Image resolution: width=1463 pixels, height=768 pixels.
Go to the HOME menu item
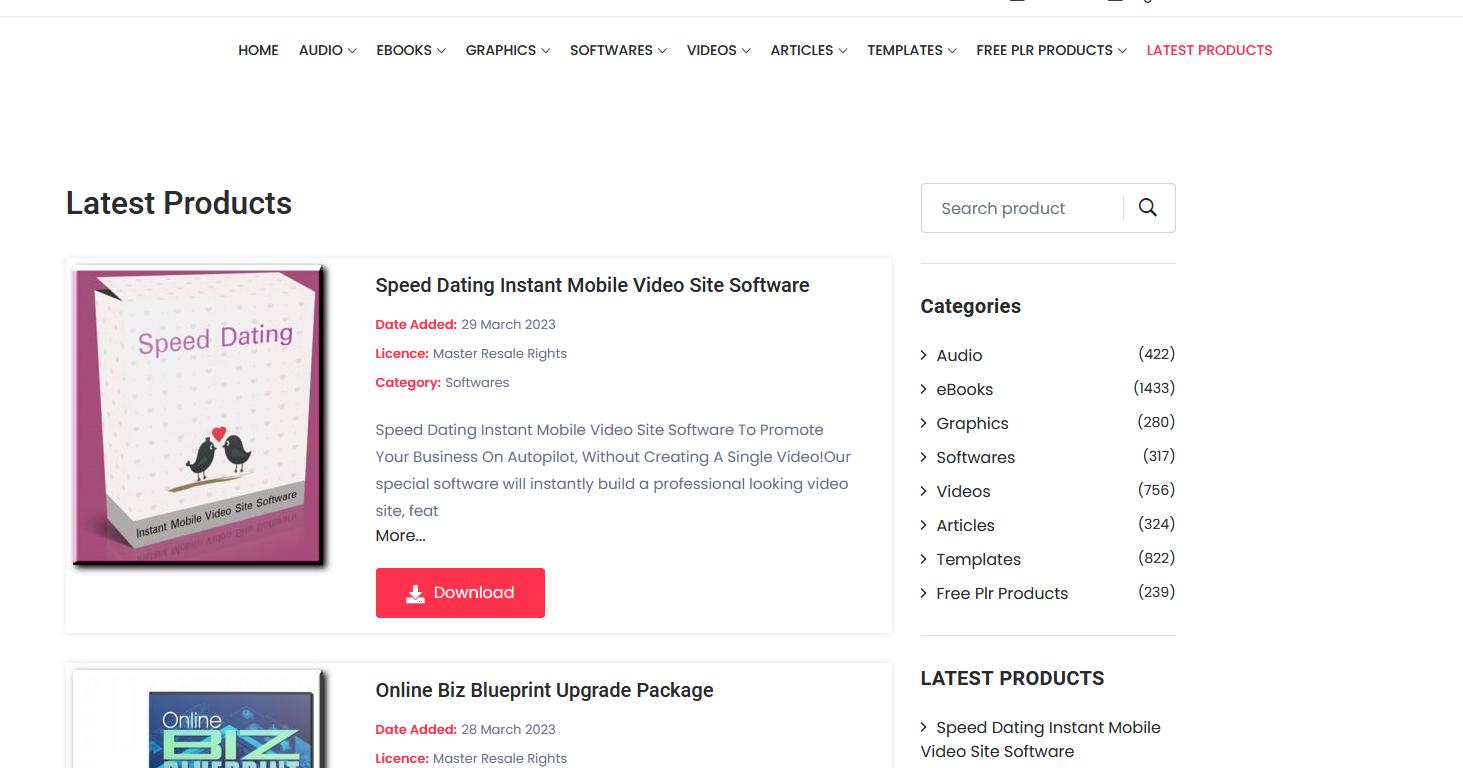click(258, 50)
